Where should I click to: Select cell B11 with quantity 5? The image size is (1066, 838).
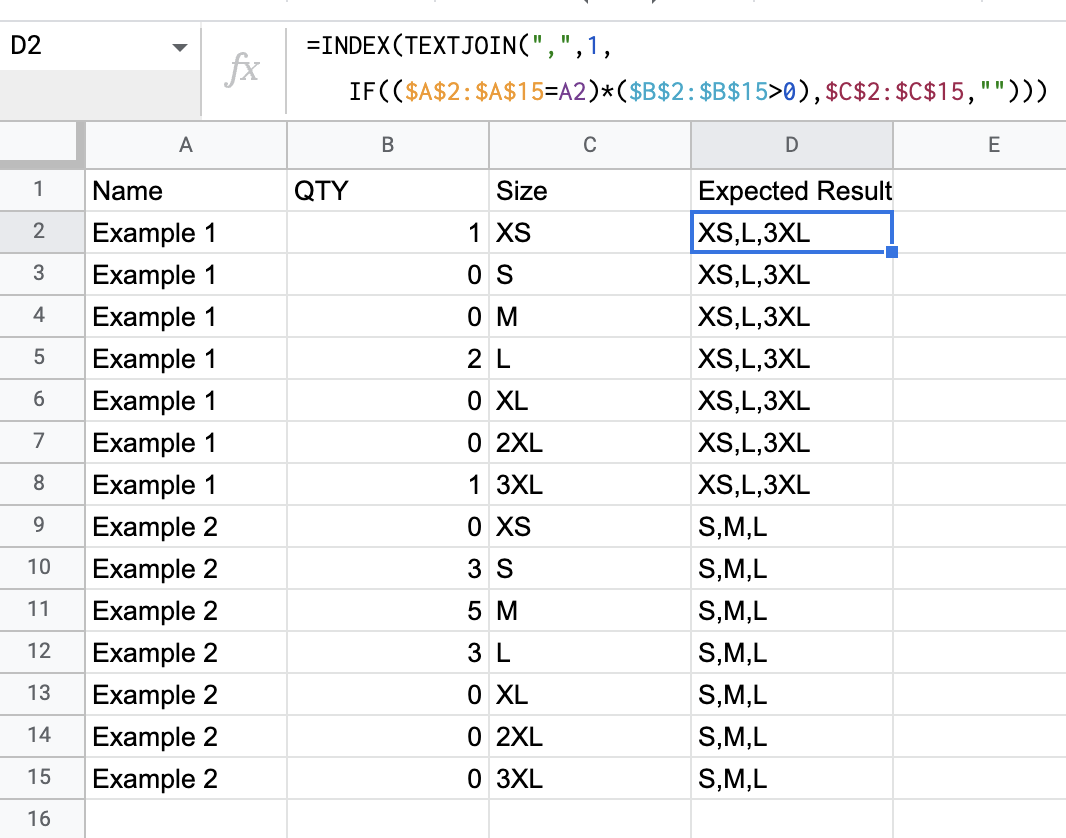tap(388, 611)
